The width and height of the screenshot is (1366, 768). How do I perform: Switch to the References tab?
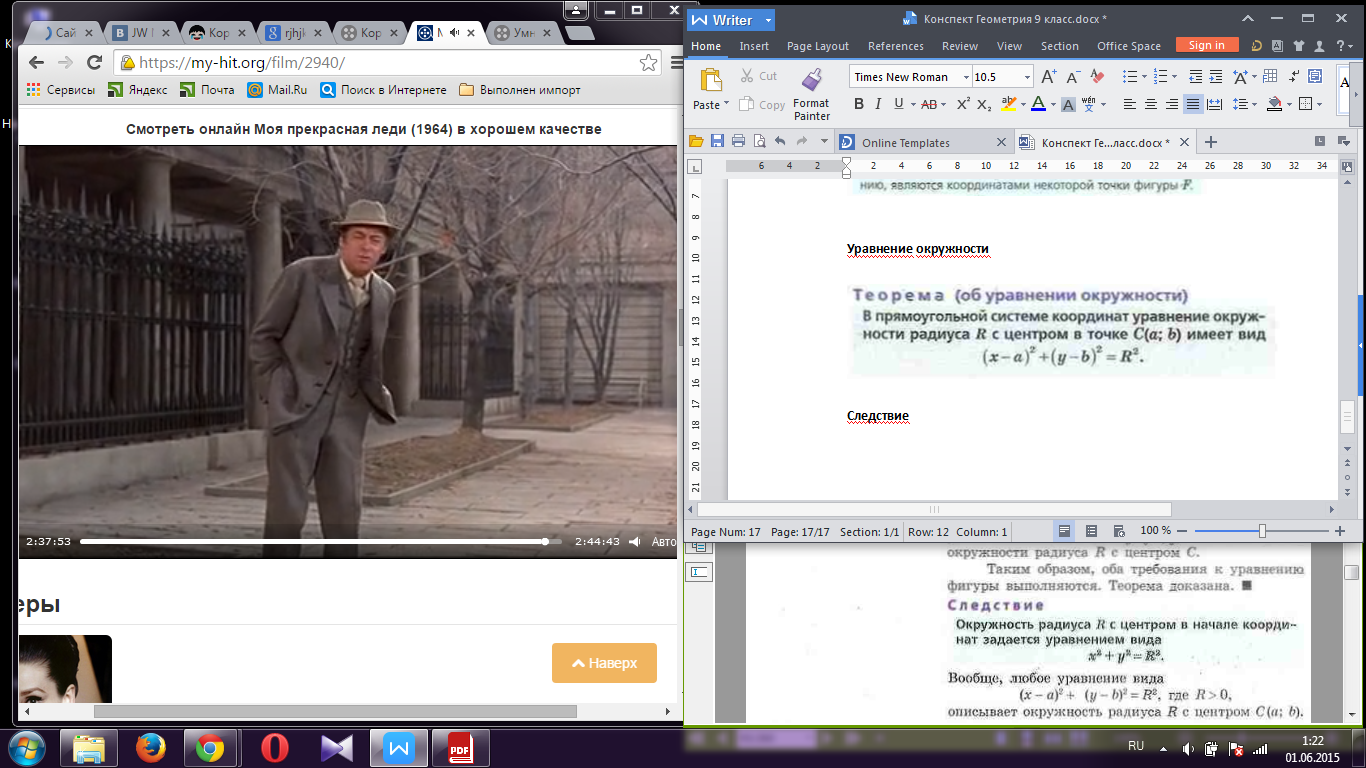tap(896, 46)
